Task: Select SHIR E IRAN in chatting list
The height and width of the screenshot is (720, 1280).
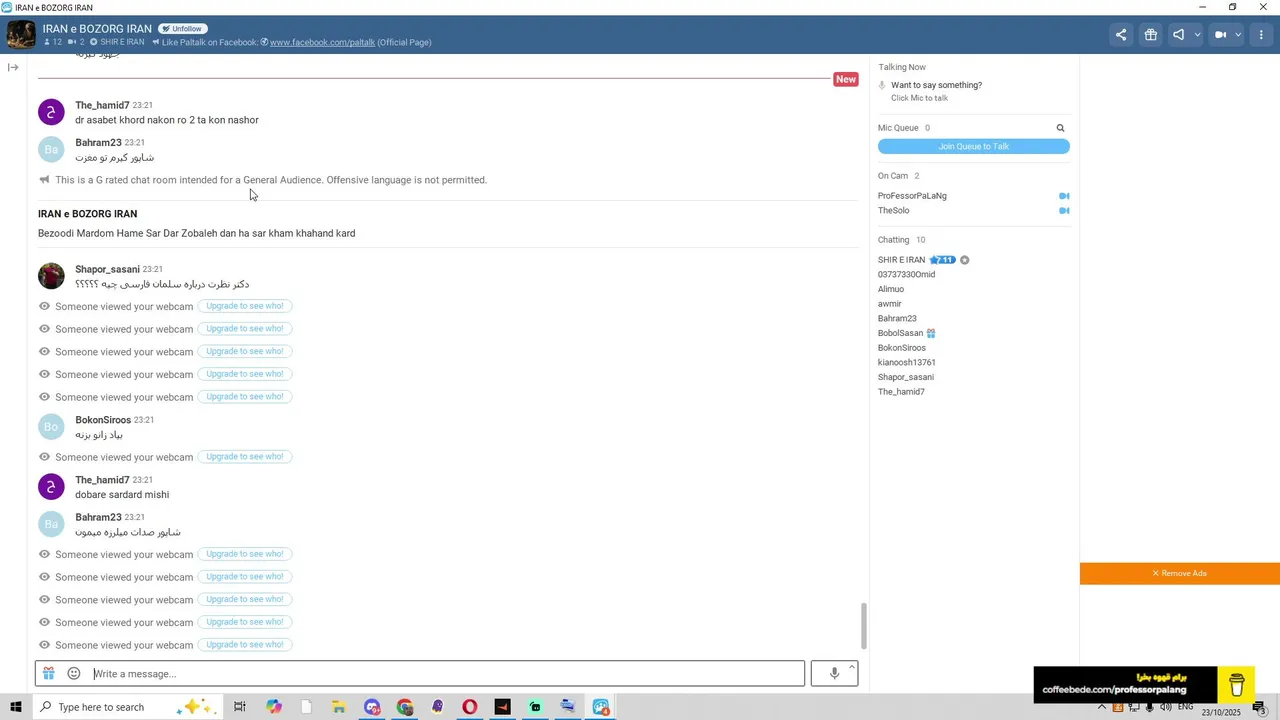Action: 901,260
